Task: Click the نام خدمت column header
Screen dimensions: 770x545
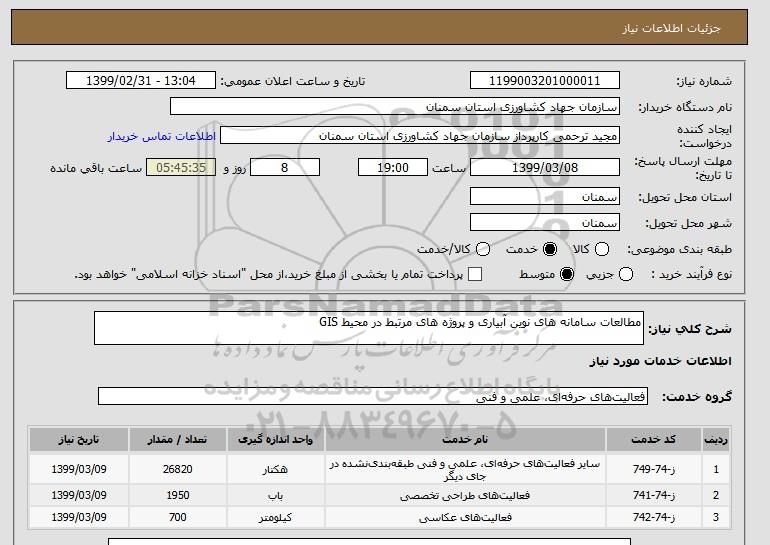Action: (465, 439)
